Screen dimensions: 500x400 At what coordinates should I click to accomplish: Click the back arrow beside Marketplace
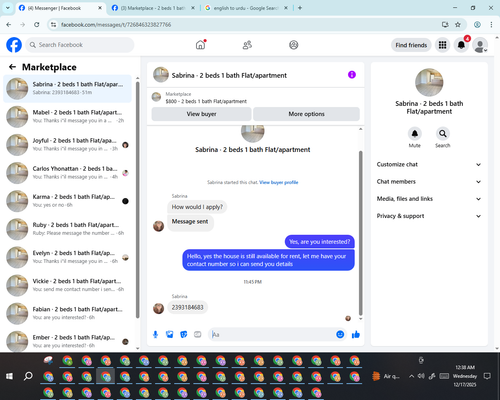coord(13,67)
